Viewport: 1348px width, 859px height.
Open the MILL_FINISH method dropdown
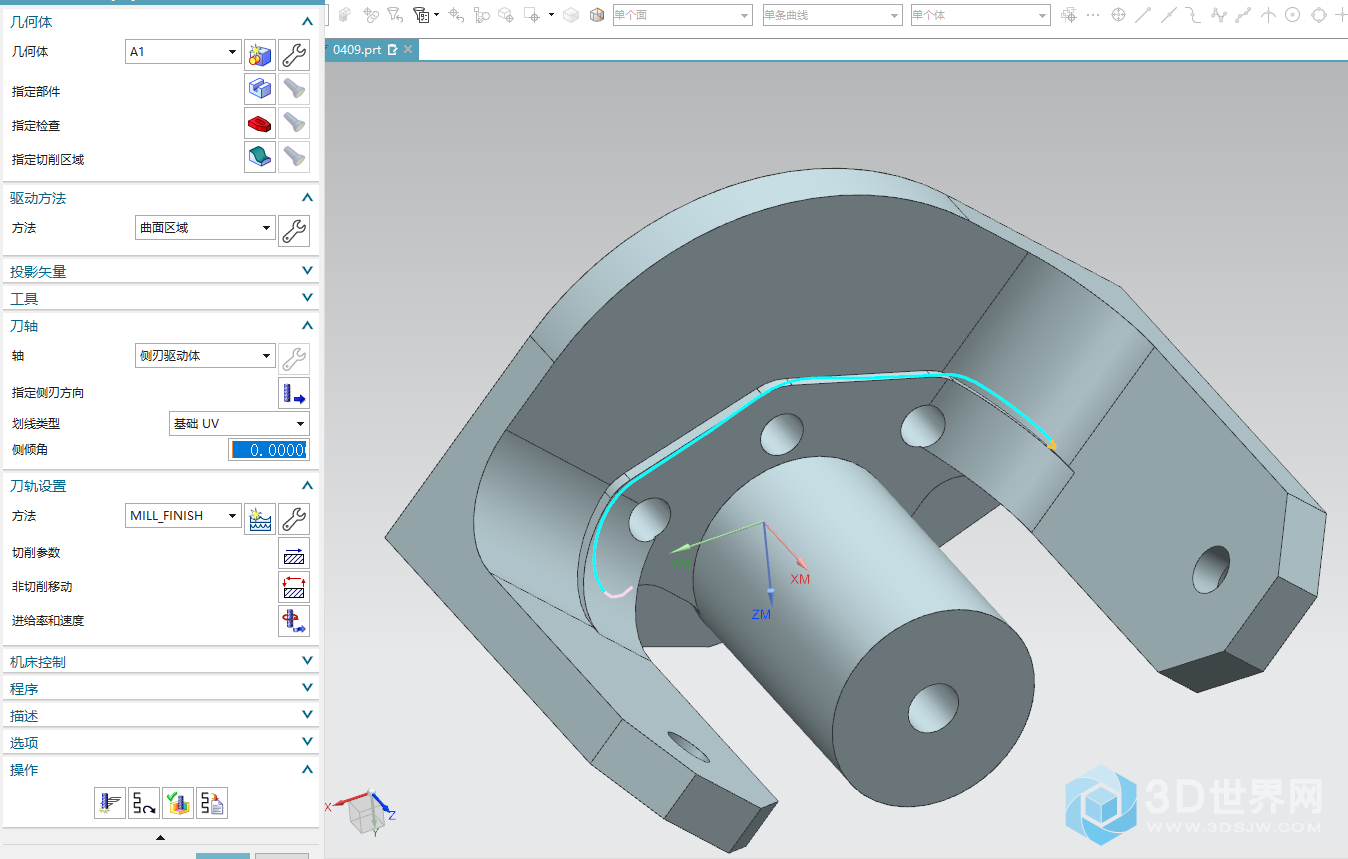click(183, 516)
